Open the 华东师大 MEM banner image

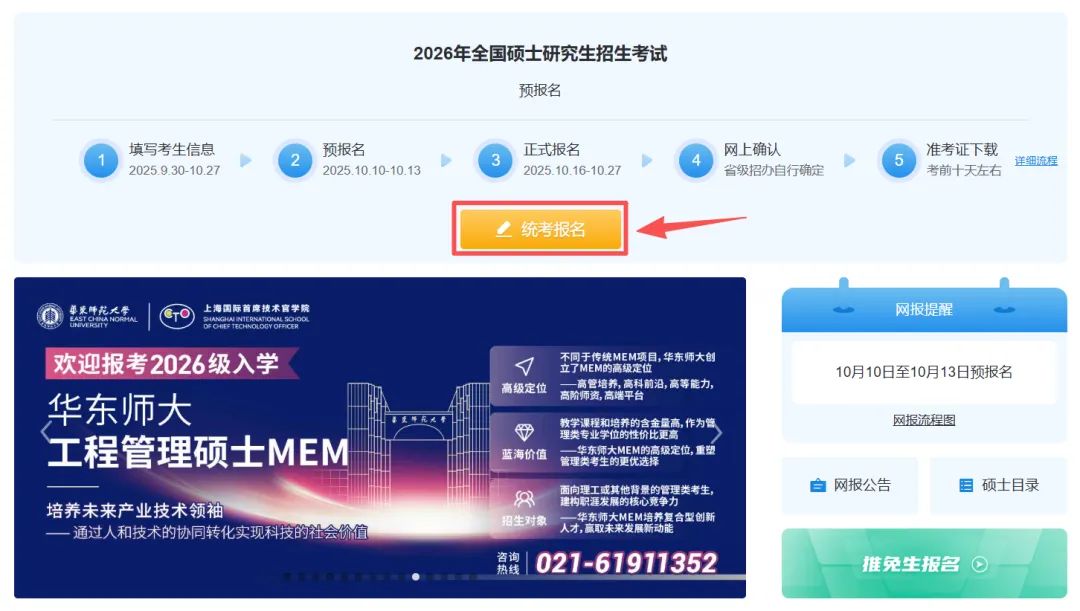coord(380,437)
